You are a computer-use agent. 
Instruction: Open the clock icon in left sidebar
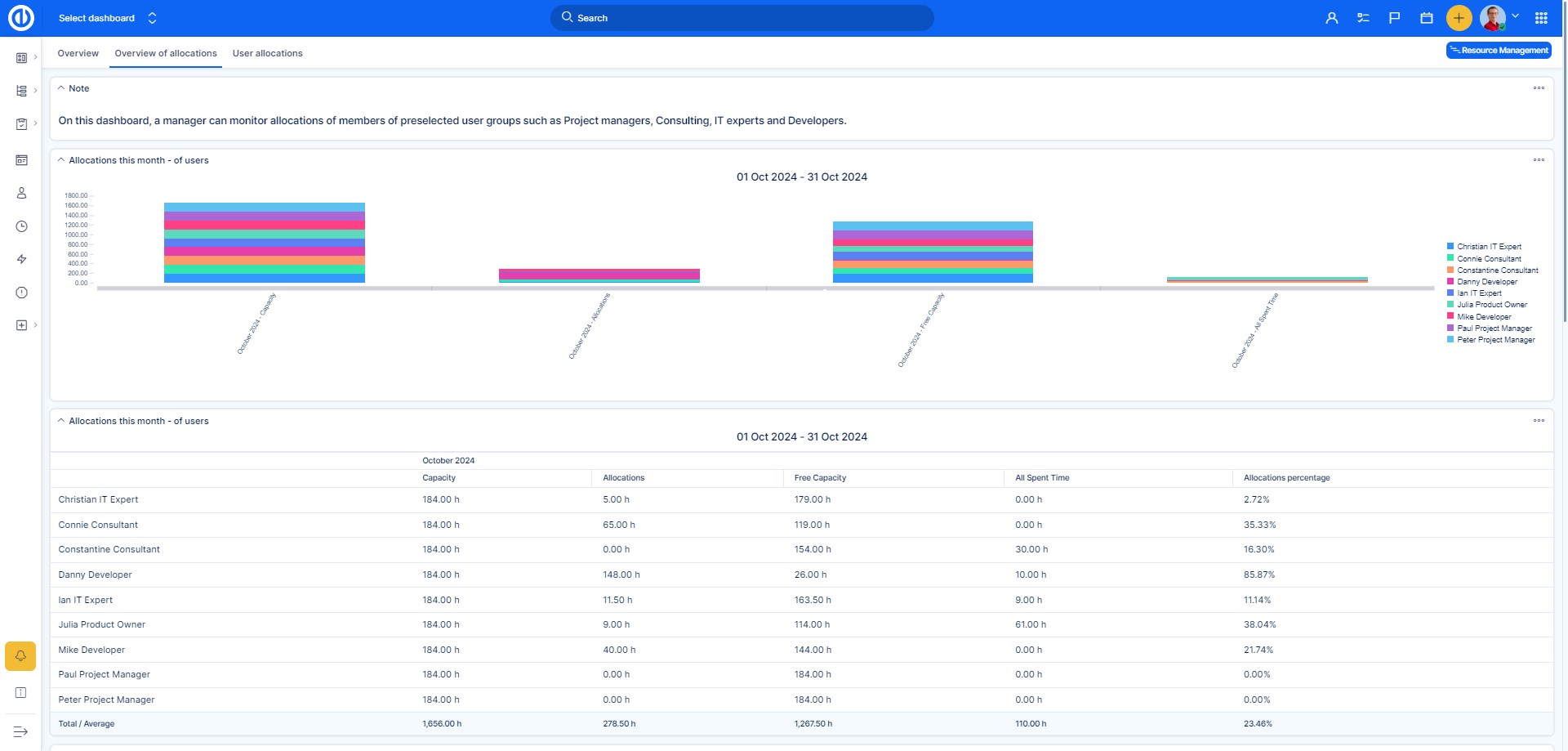click(22, 226)
